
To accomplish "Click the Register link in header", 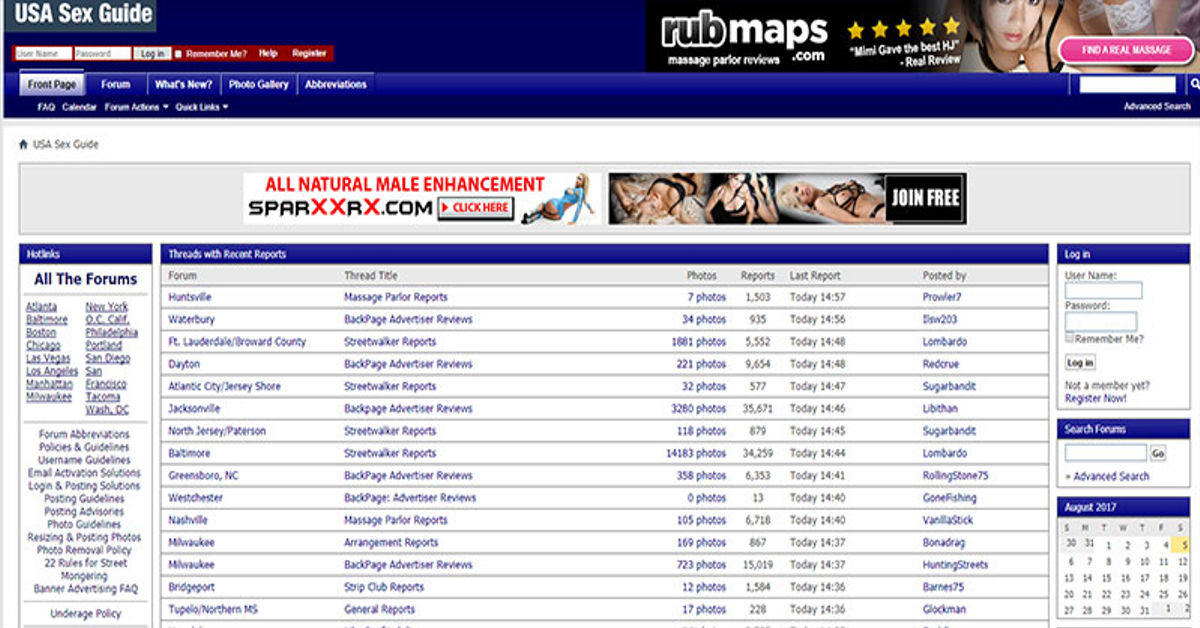I will point(309,53).
